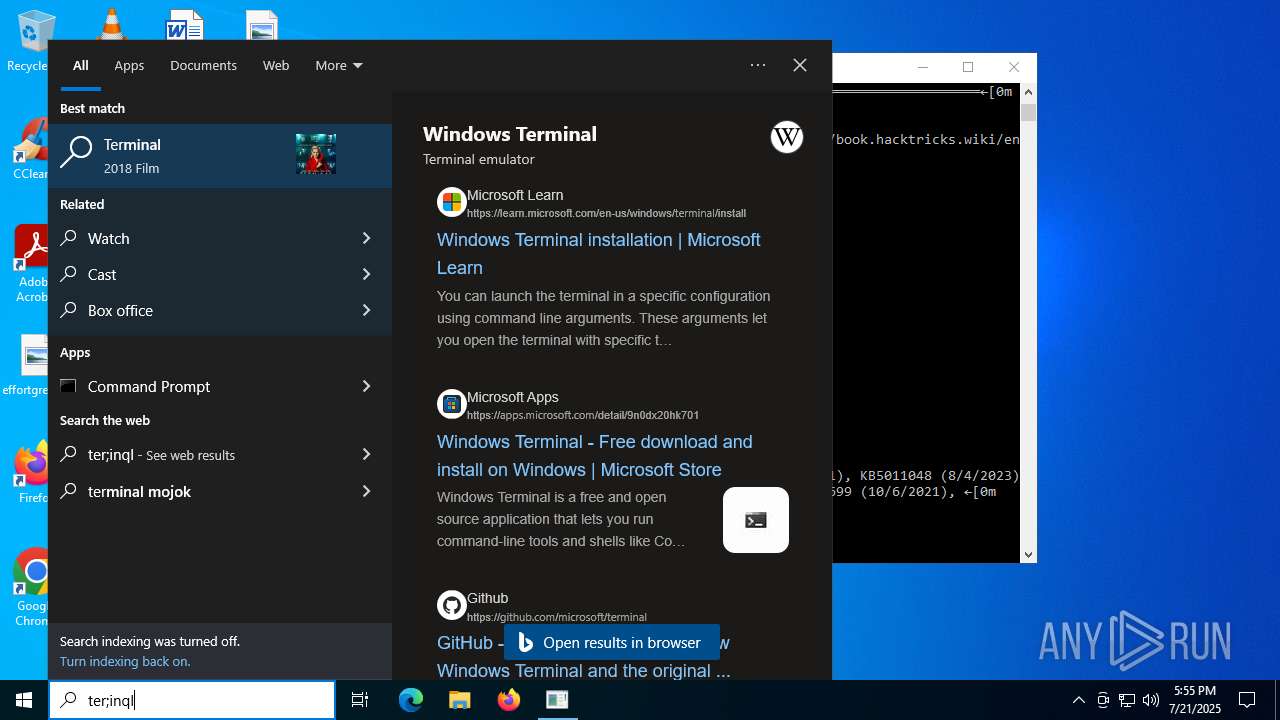Click the network tray icon
Image resolution: width=1280 pixels, height=720 pixels.
1127,700
